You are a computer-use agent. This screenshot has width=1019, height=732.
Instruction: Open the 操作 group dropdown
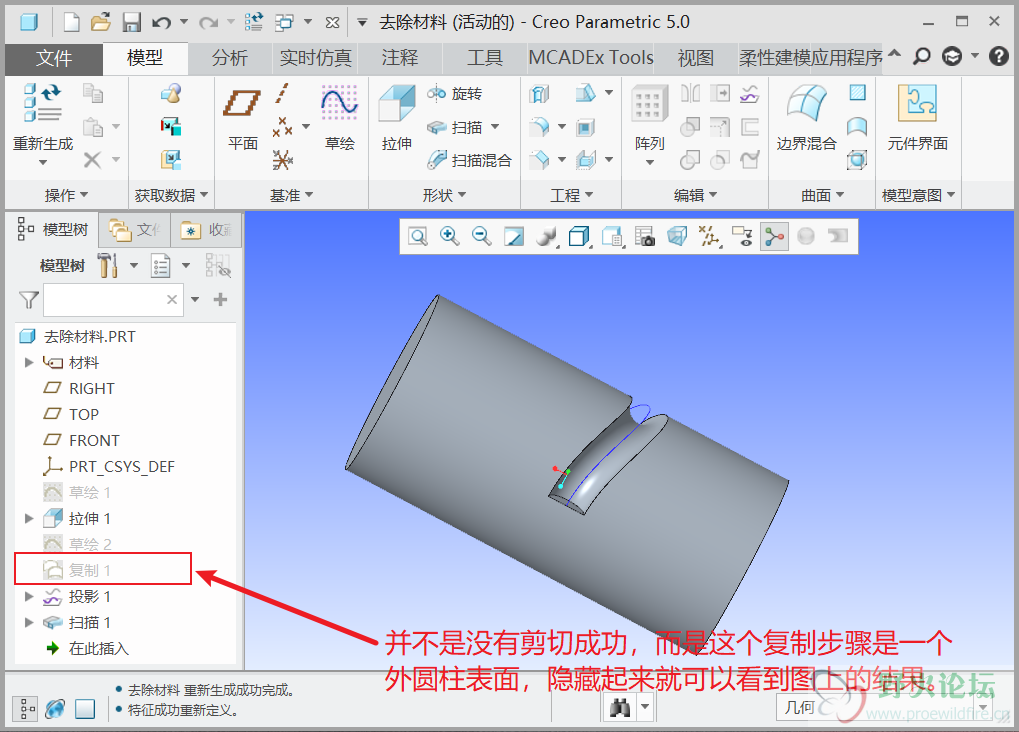click(x=66, y=195)
